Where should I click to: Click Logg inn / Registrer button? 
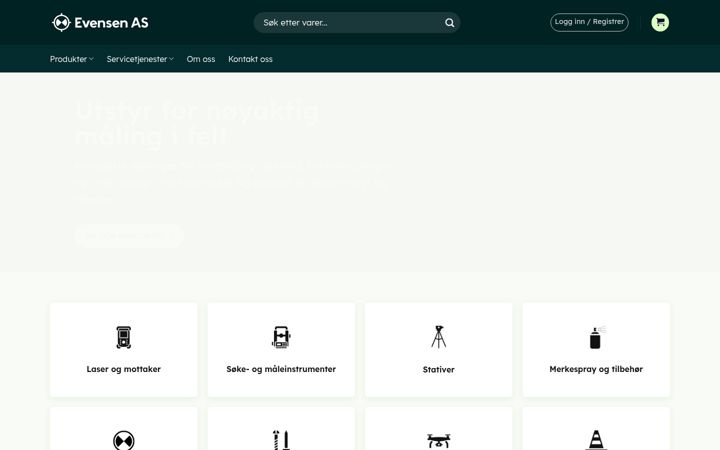(589, 22)
